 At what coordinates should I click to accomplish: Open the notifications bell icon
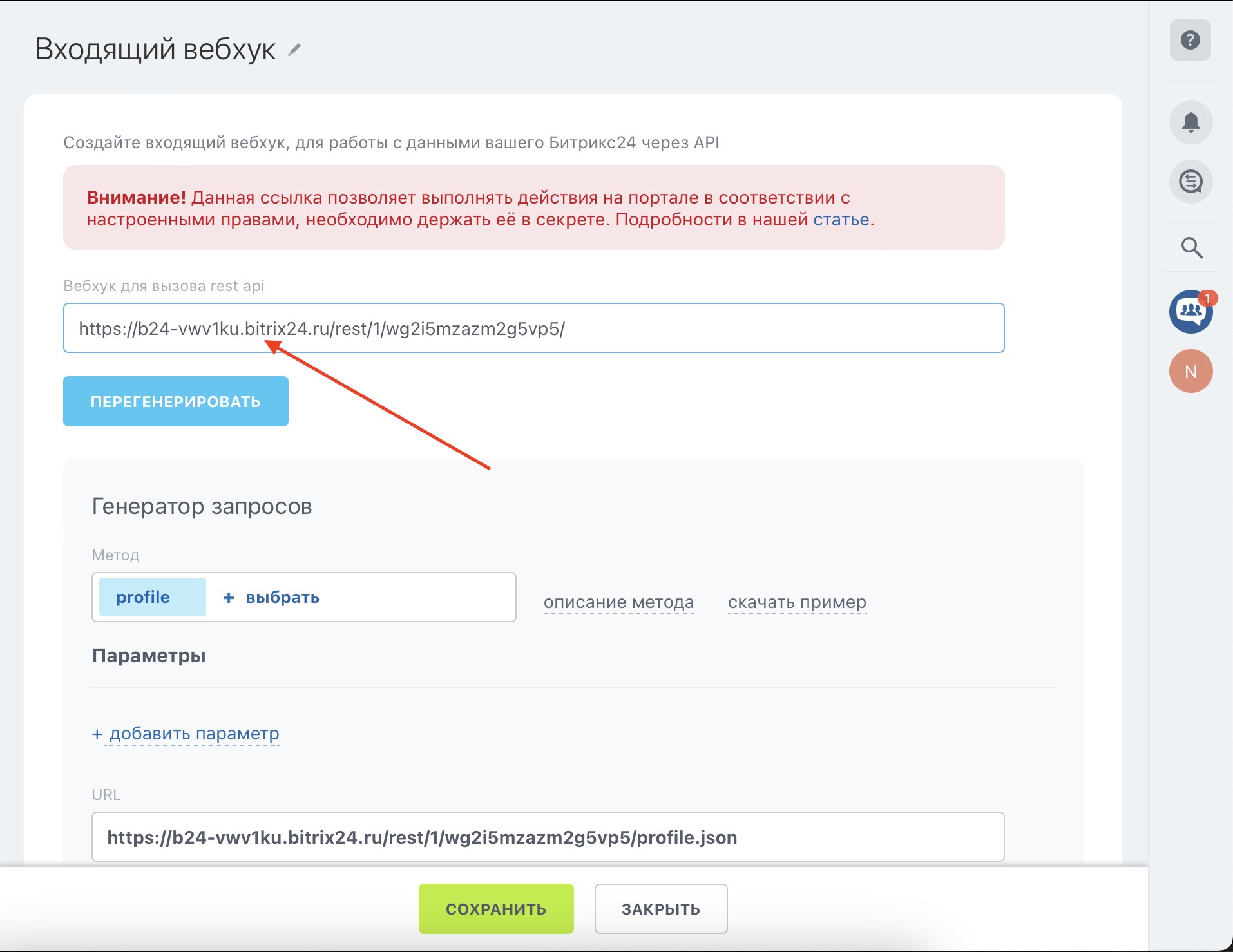pos(1190,122)
